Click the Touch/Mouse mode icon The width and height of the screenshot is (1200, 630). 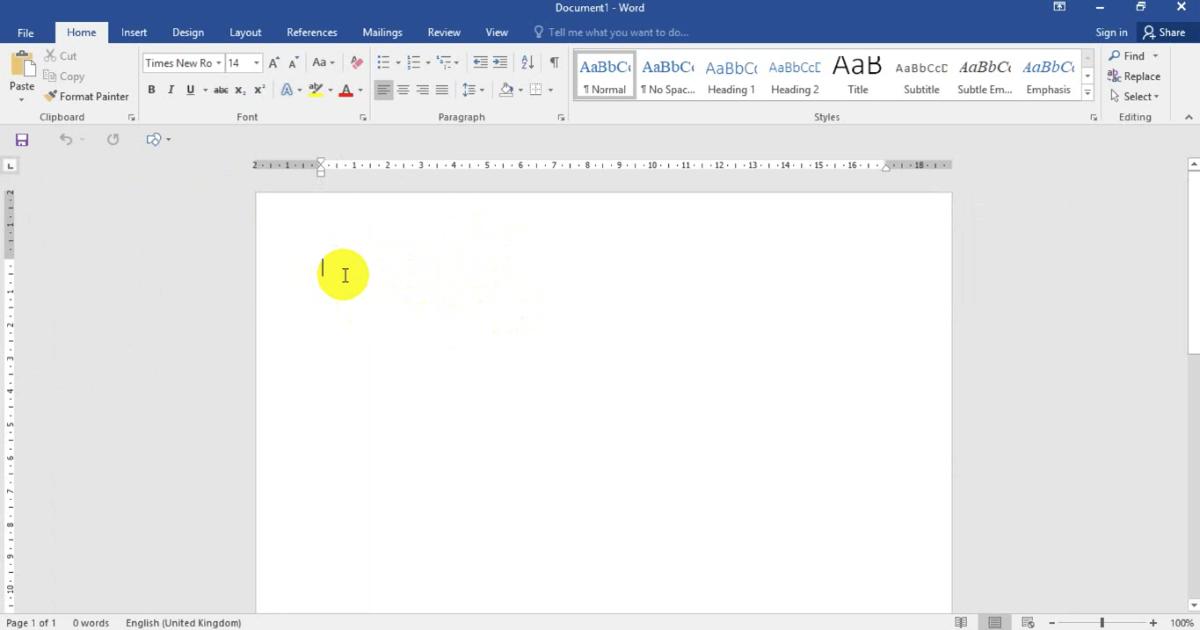click(x=153, y=140)
